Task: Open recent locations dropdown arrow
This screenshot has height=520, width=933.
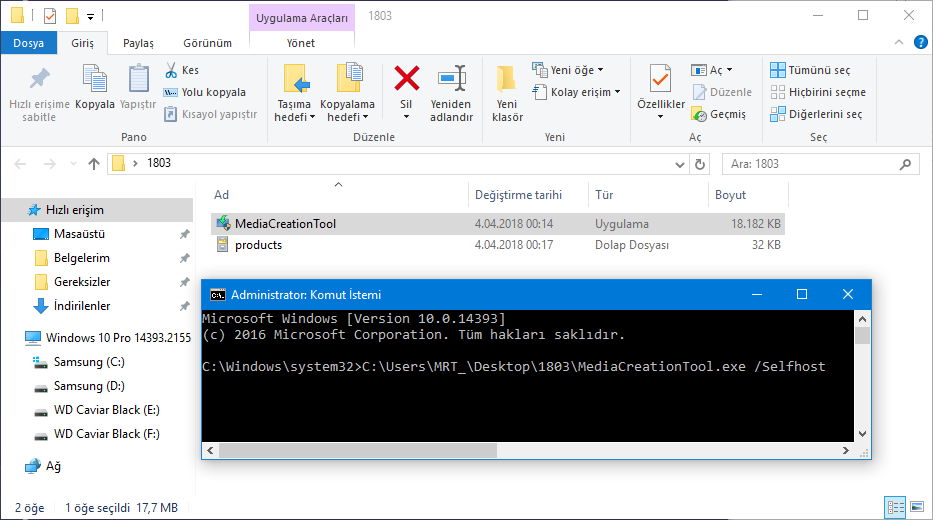Action: coord(73,164)
